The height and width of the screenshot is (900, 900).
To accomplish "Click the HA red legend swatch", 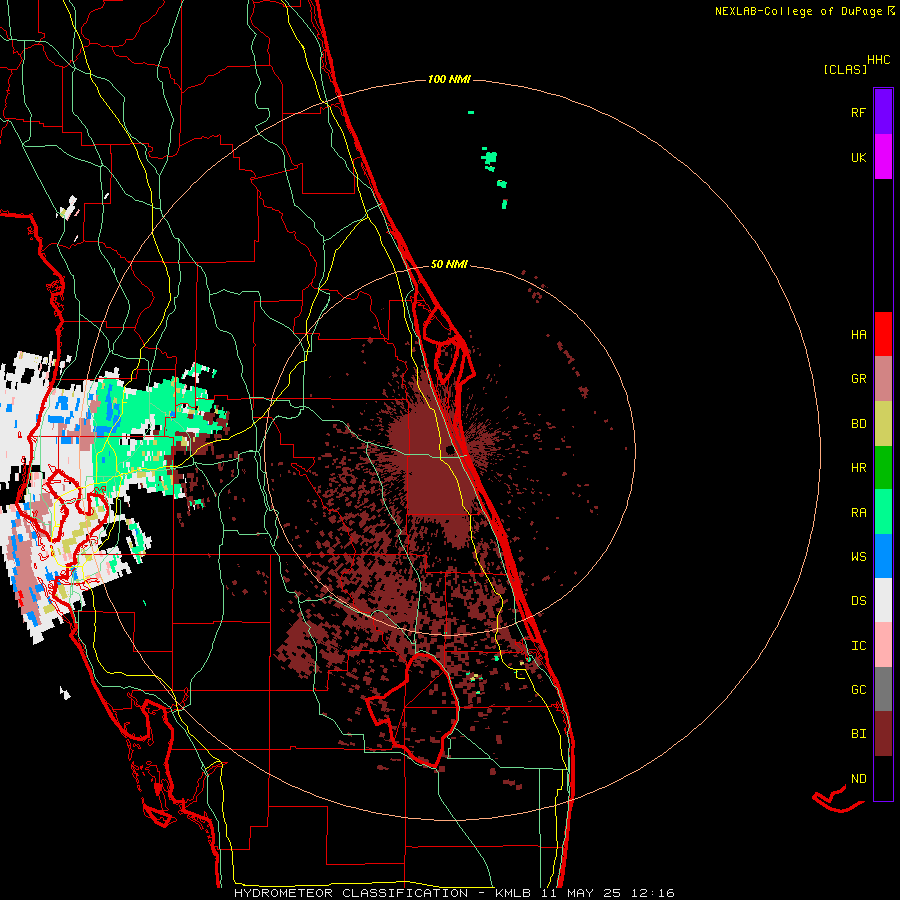I will [x=883, y=334].
